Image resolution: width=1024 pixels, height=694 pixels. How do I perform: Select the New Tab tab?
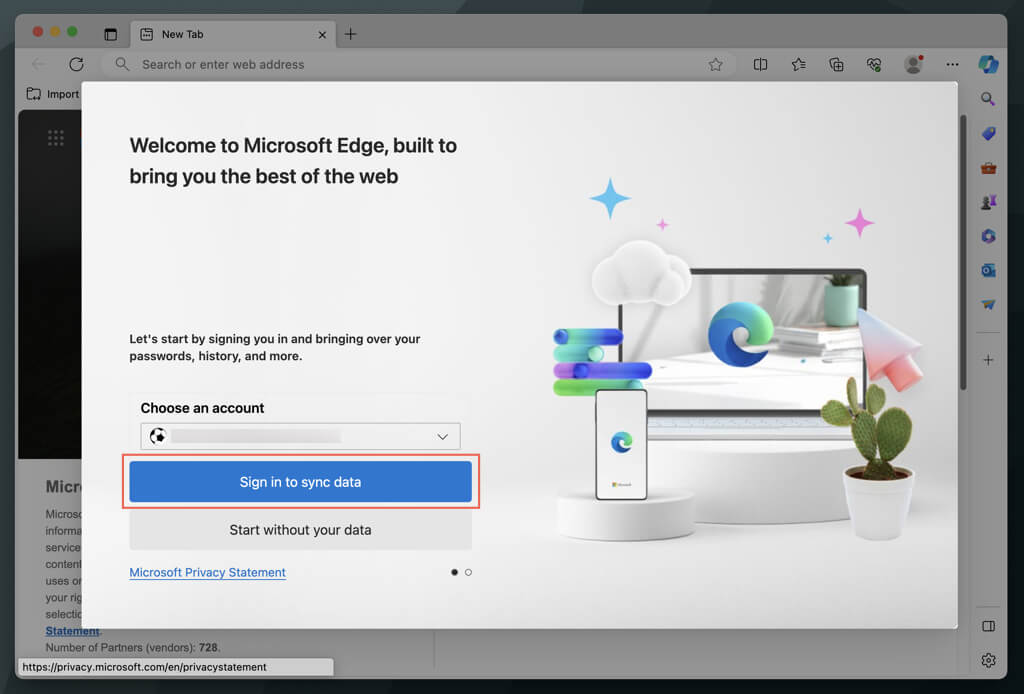pyautogui.click(x=233, y=34)
